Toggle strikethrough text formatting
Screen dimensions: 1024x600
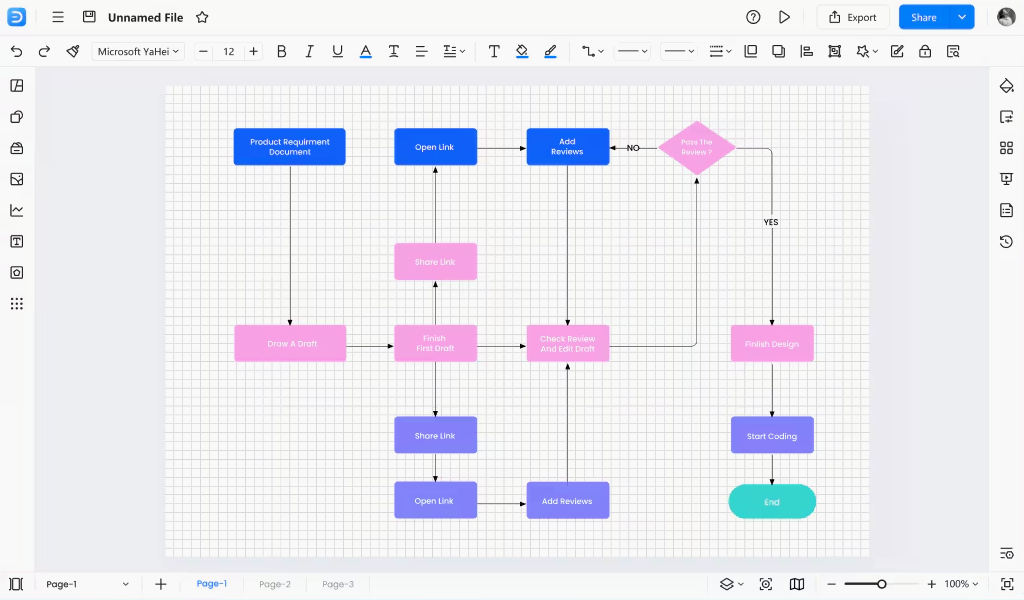tap(394, 52)
